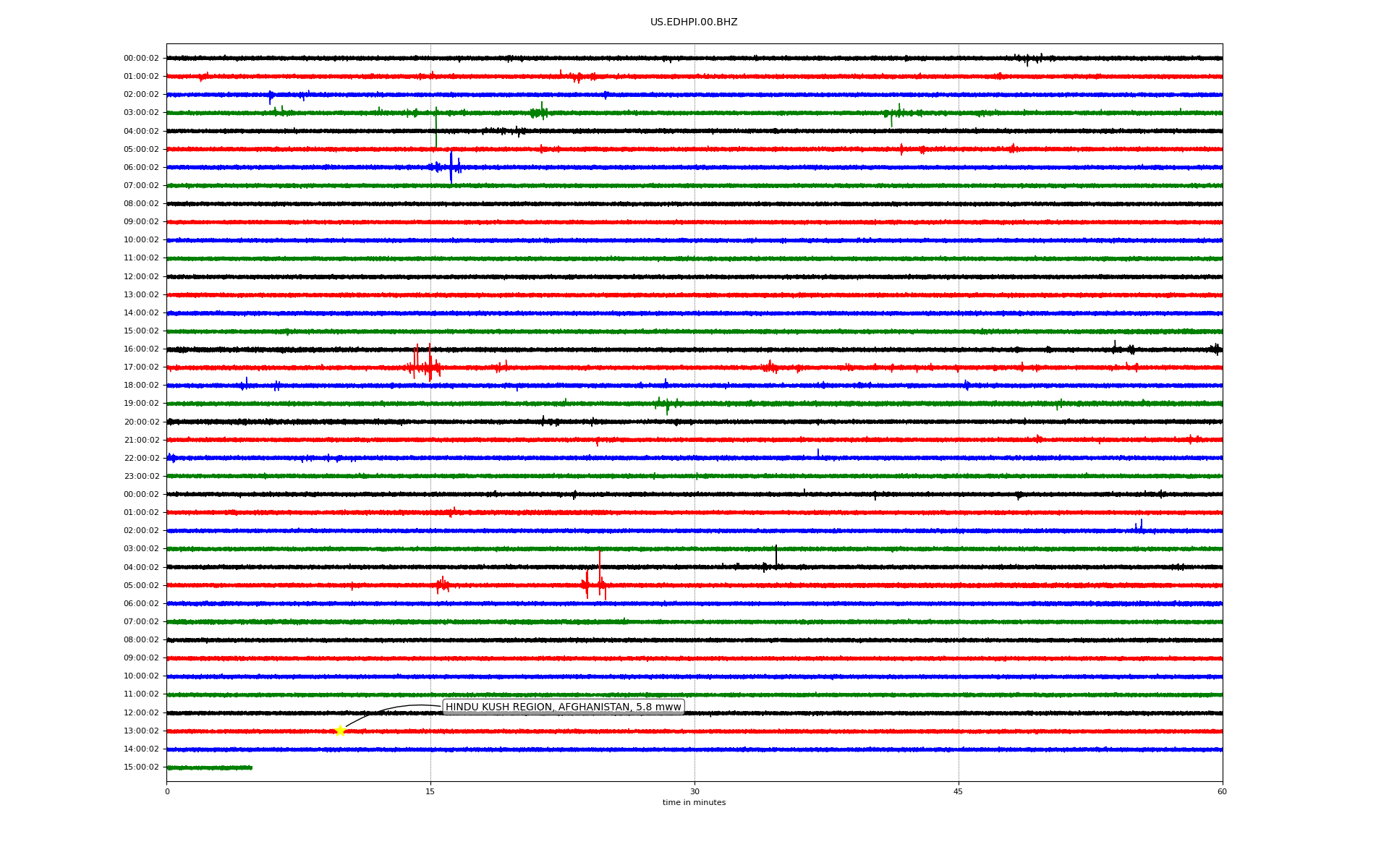Click the red burst on the first 17:00:02 trace
The image size is (1389, 868).
[430, 367]
